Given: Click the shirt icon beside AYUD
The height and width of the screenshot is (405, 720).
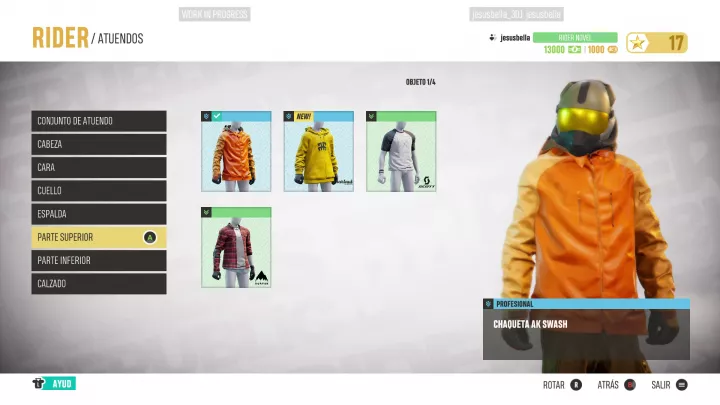Looking at the screenshot, I should 39,384.
